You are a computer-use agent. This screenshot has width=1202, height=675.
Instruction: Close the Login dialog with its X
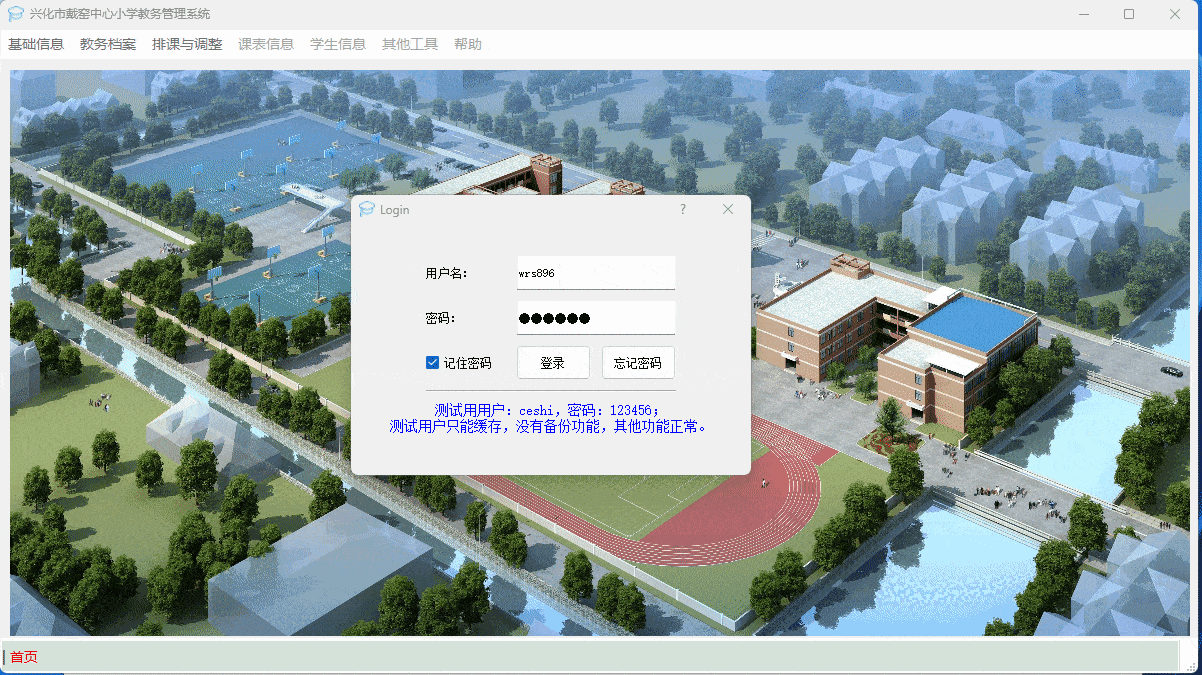(728, 209)
